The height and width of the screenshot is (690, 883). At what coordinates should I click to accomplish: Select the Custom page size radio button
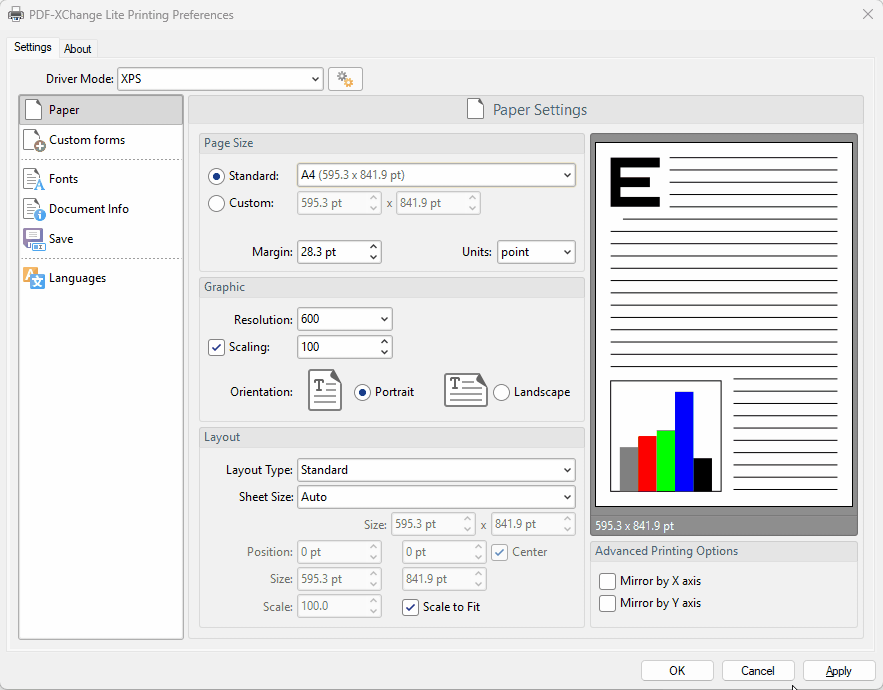216,203
